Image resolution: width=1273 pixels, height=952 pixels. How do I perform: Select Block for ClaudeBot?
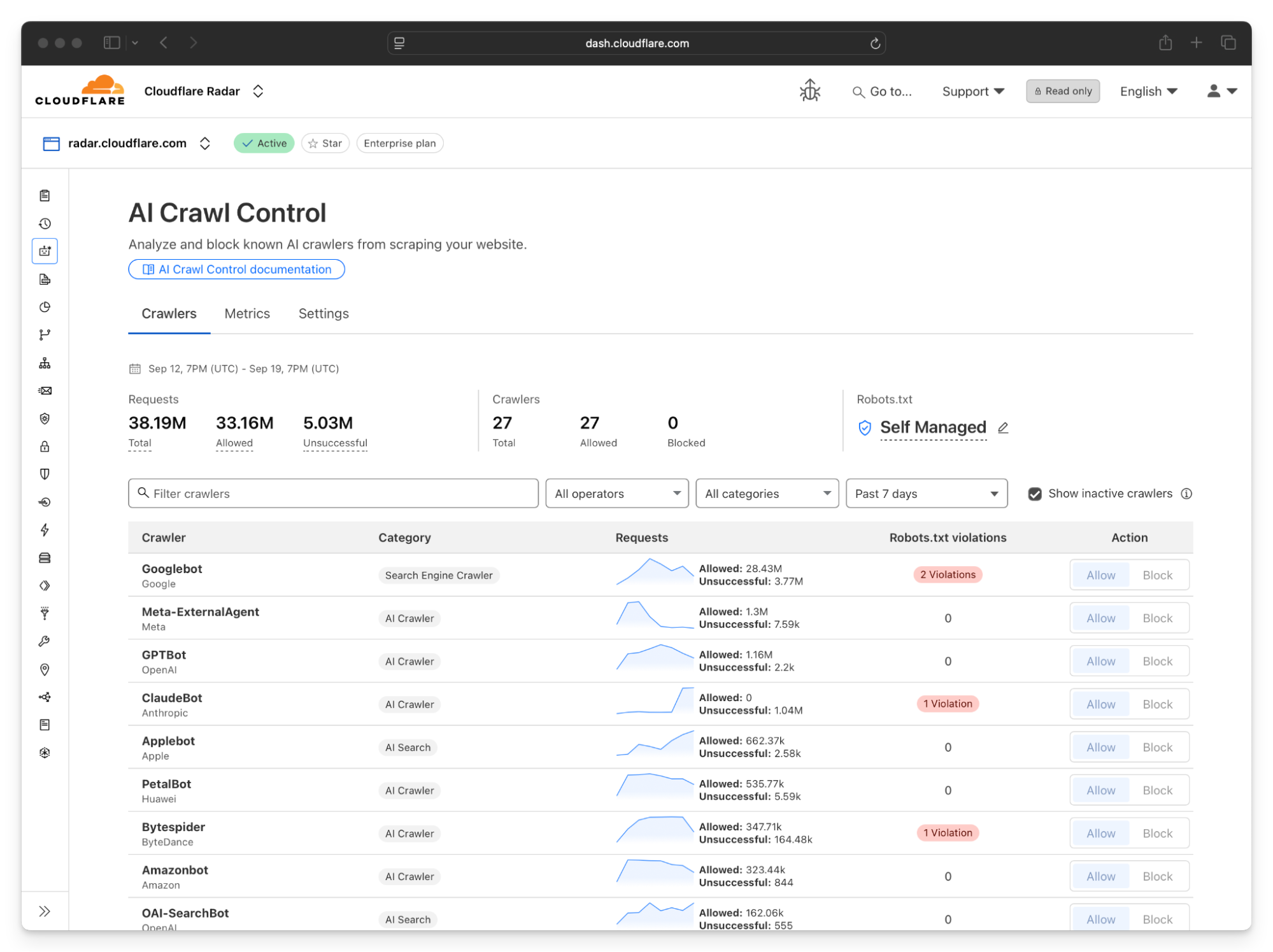[x=1156, y=704]
